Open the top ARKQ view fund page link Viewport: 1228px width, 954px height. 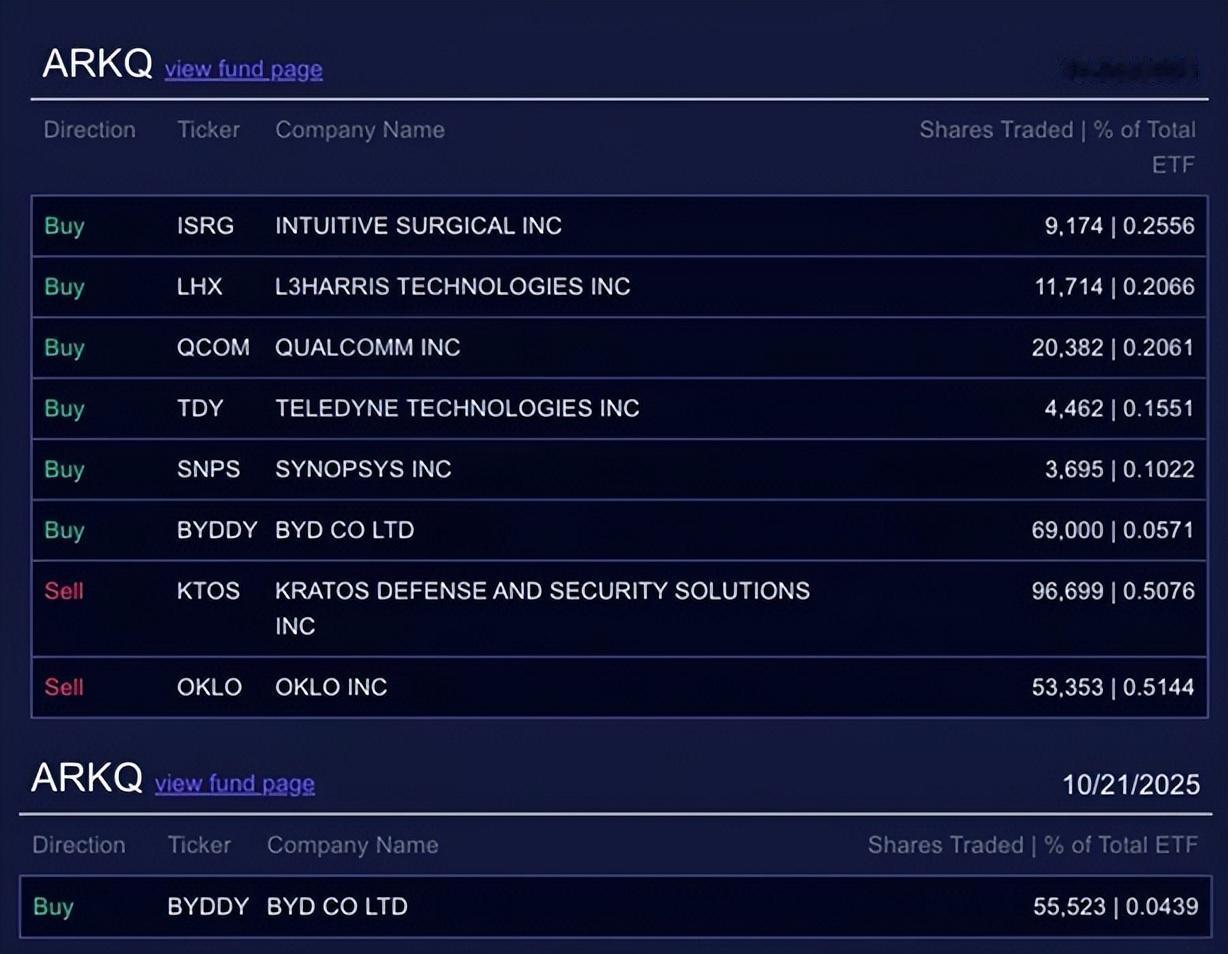[243, 70]
